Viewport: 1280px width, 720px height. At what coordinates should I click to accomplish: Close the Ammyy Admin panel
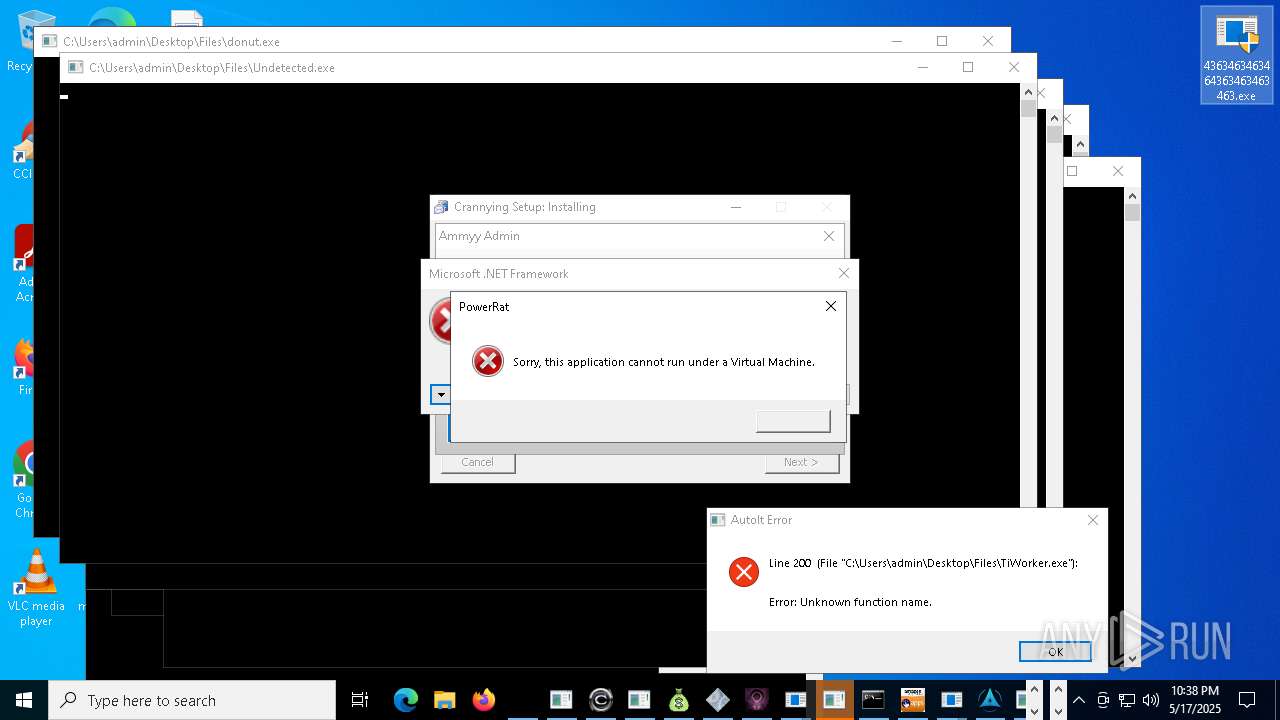[829, 236]
